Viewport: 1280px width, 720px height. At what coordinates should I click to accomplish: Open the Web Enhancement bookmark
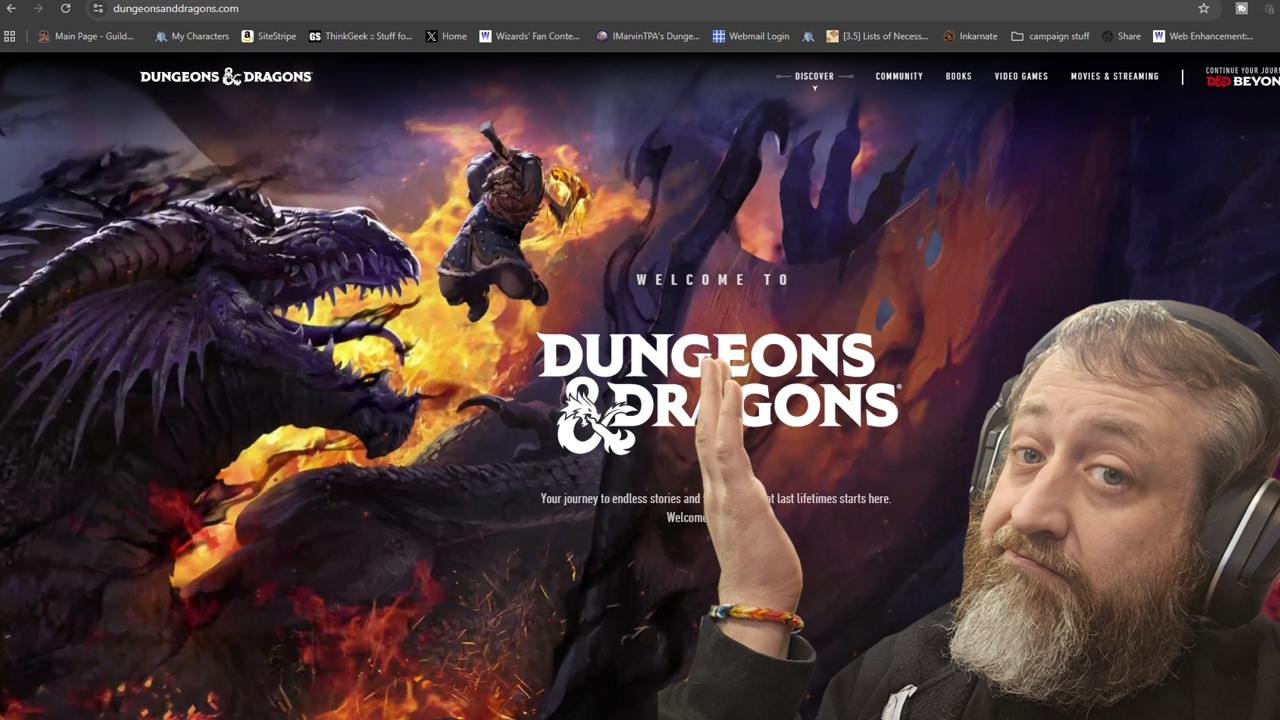1203,36
